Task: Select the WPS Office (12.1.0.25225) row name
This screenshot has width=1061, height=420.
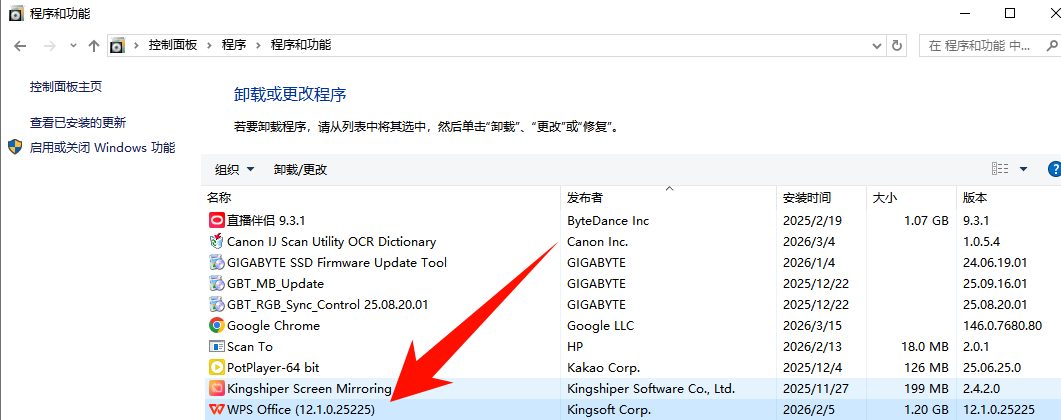Action: pyautogui.click(x=301, y=409)
